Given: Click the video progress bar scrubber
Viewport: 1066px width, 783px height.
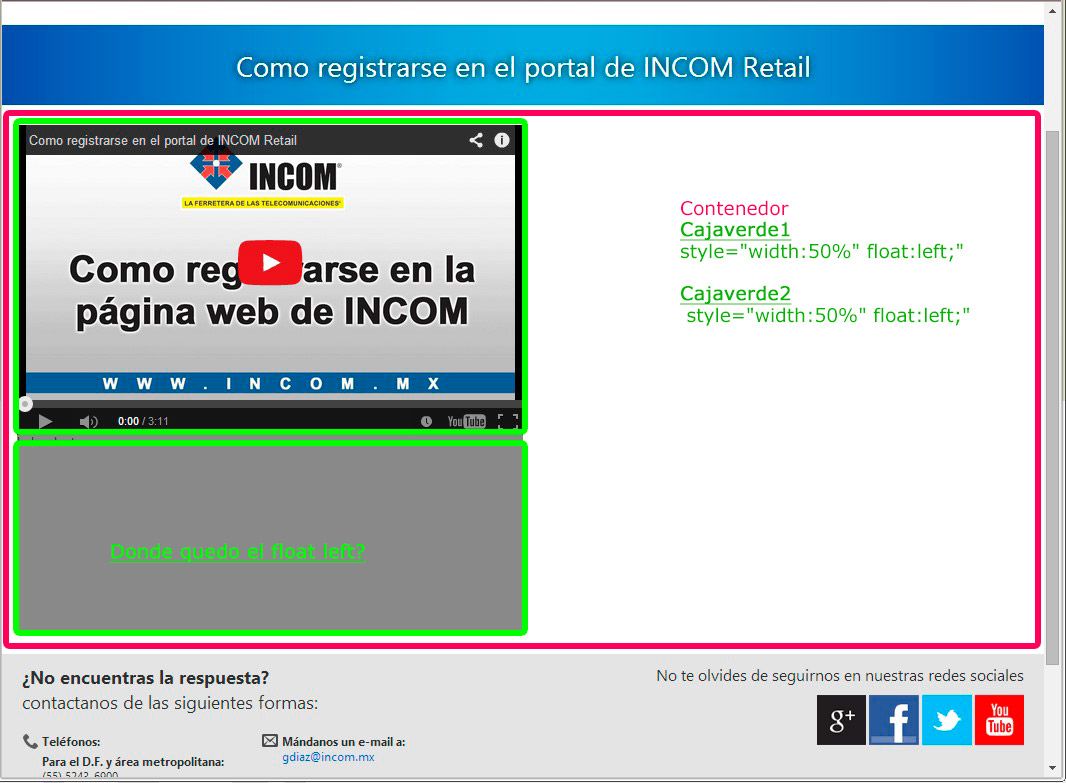Looking at the screenshot, I should pos(26,404).
